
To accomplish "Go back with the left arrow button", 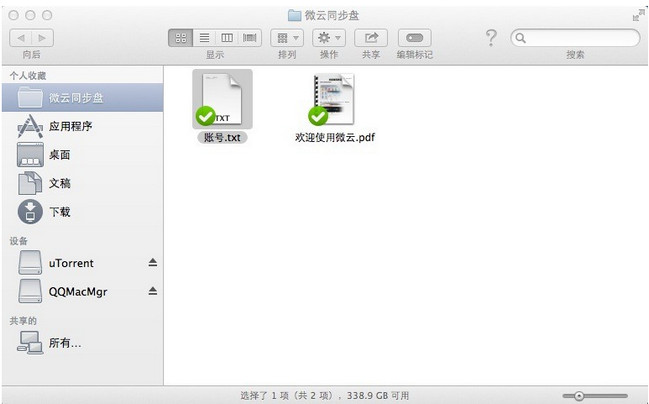I will coord(21,38).
